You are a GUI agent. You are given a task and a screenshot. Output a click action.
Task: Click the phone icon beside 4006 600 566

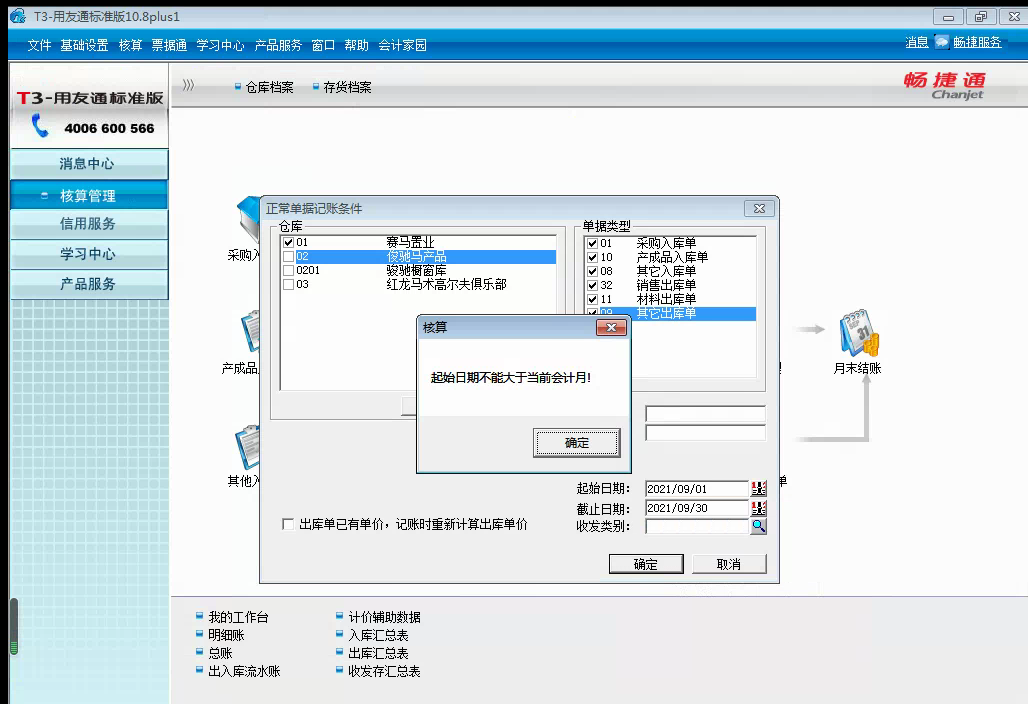click(x=40, y=125)
